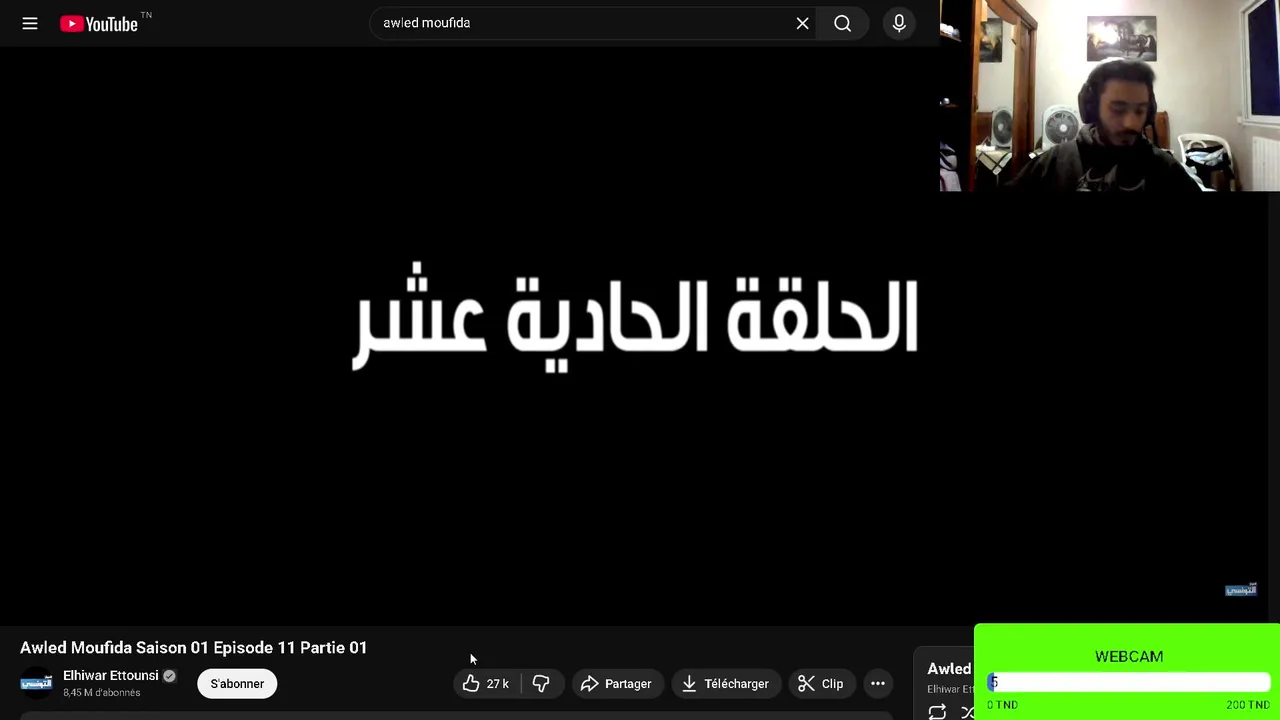Screen dimensions: 1280x720
Task: Clear the search box text
Action: pyautogui.click(x=802, y=23)
